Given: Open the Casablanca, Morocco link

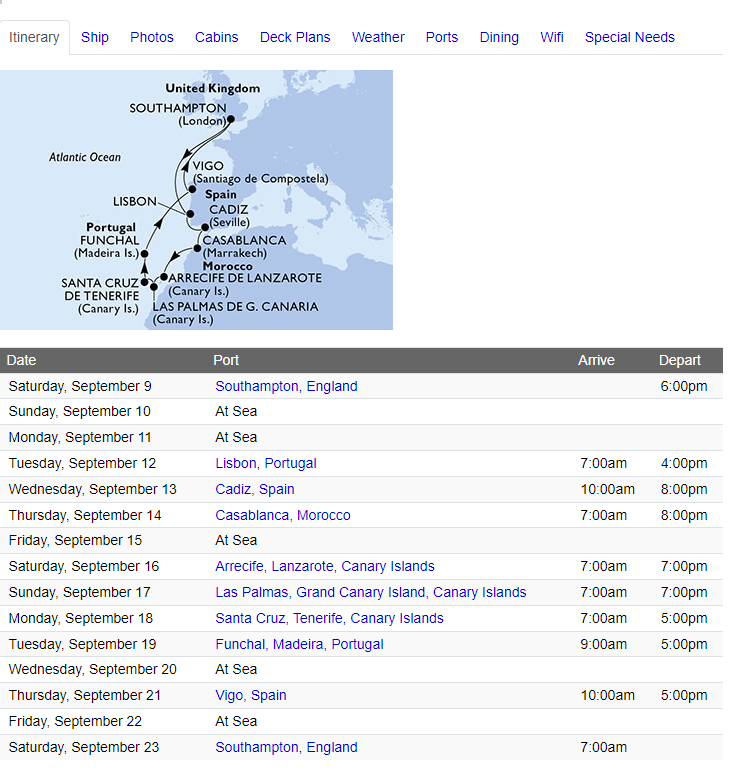Looking at the screenshot, I should click(283, 515).
